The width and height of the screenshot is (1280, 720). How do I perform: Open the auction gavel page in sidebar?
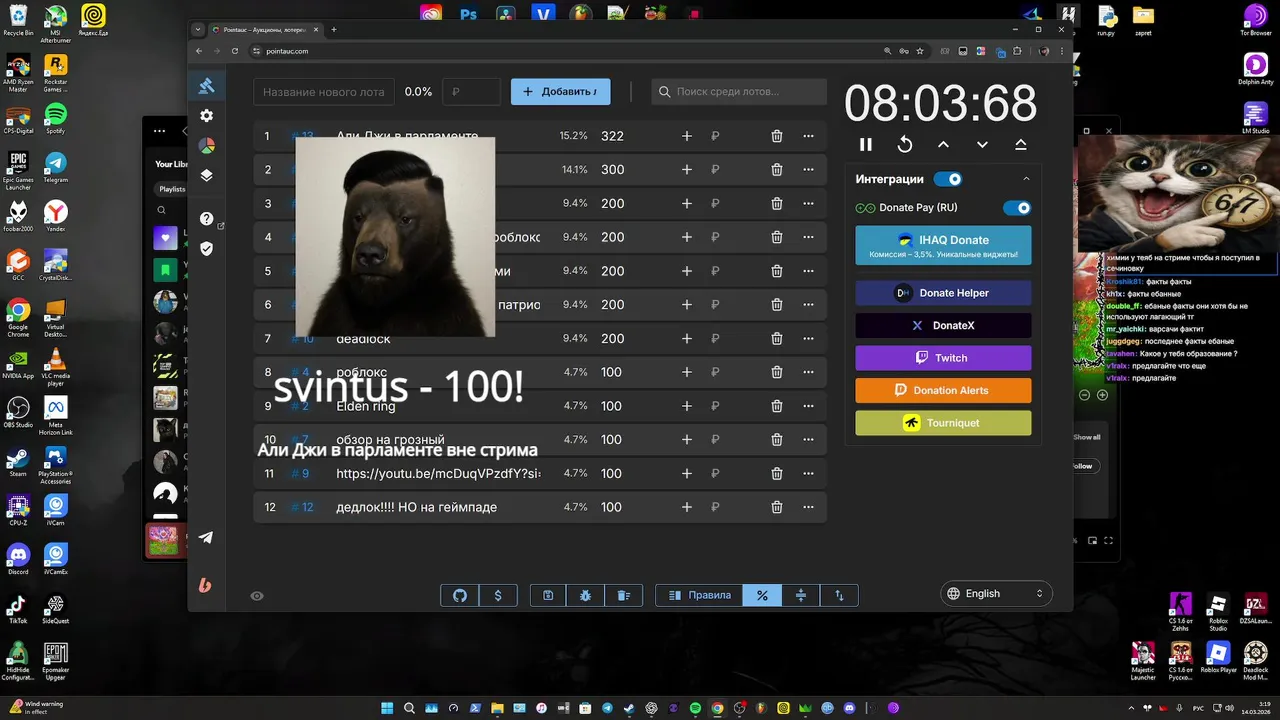206,85
